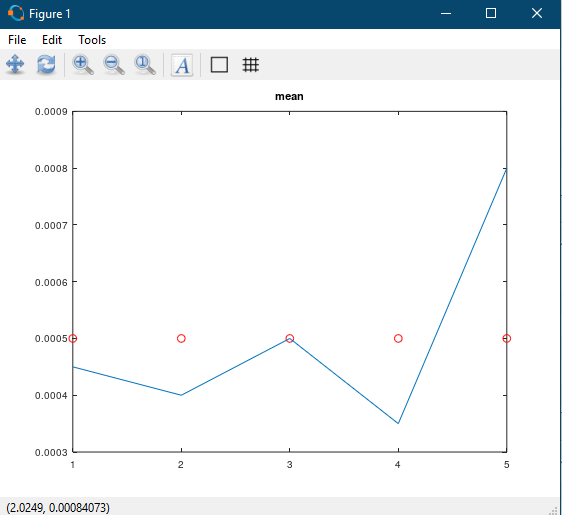Toggle axes visibility square icon
The height and width of the screenshot is (515, 562).
point(219,65)
